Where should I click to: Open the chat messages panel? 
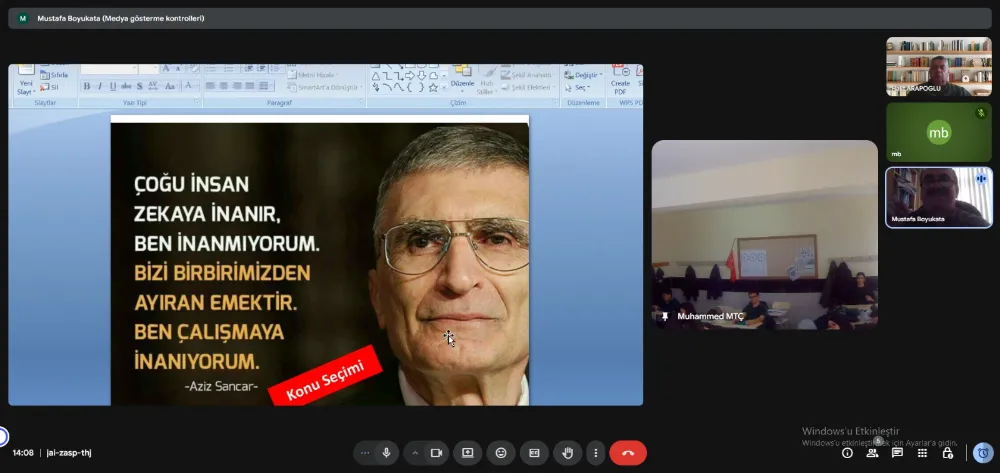click(x=897, y=453)
